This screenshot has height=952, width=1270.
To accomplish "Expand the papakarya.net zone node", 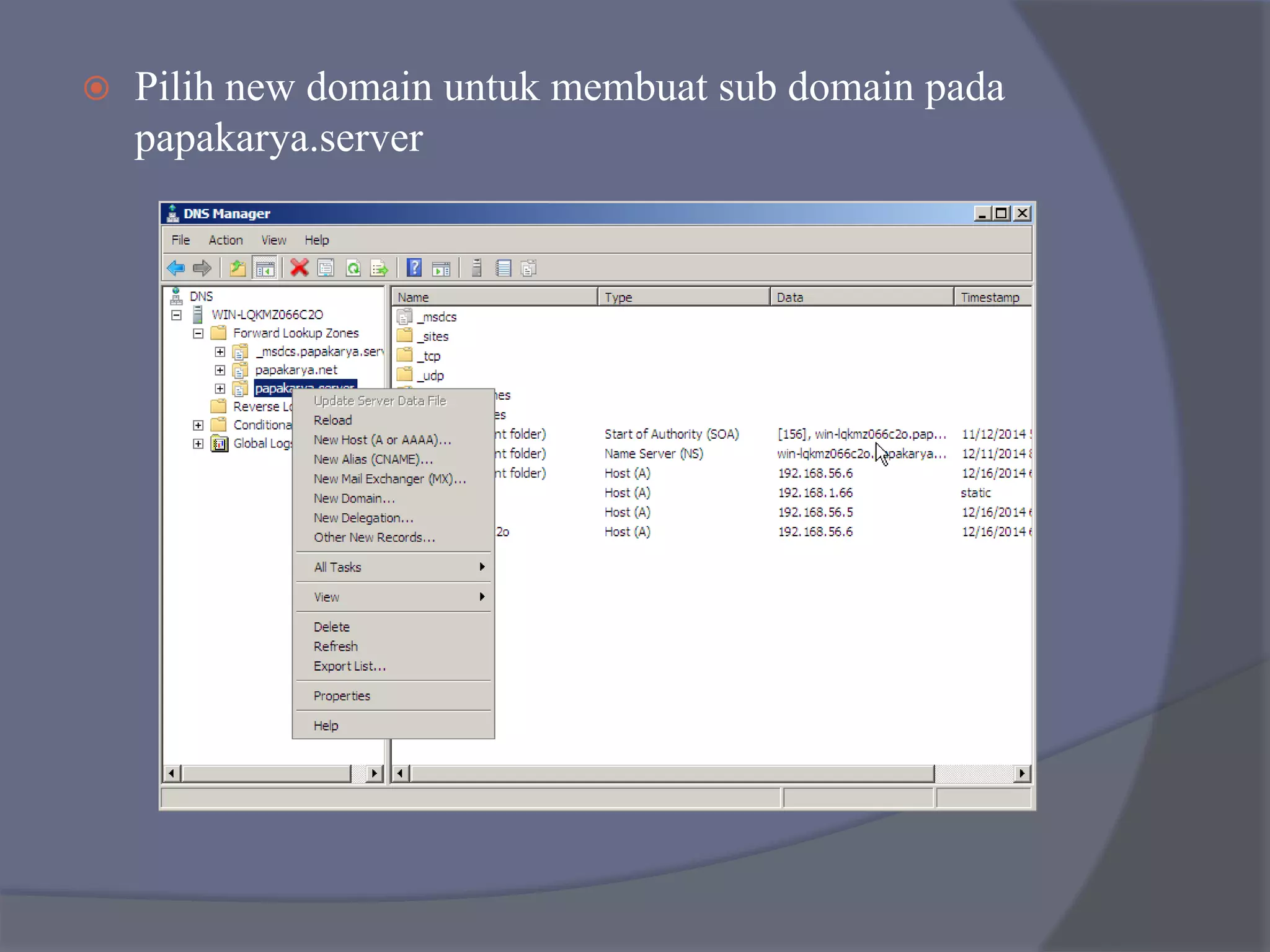I will pos(220,370).
